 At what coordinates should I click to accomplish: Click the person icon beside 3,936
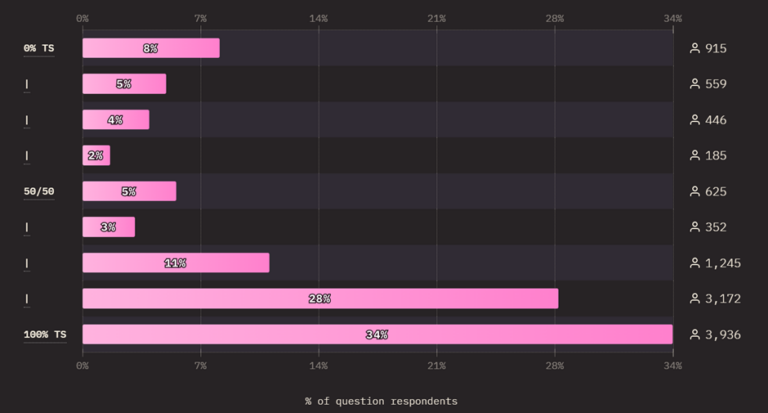coord(695,335)
